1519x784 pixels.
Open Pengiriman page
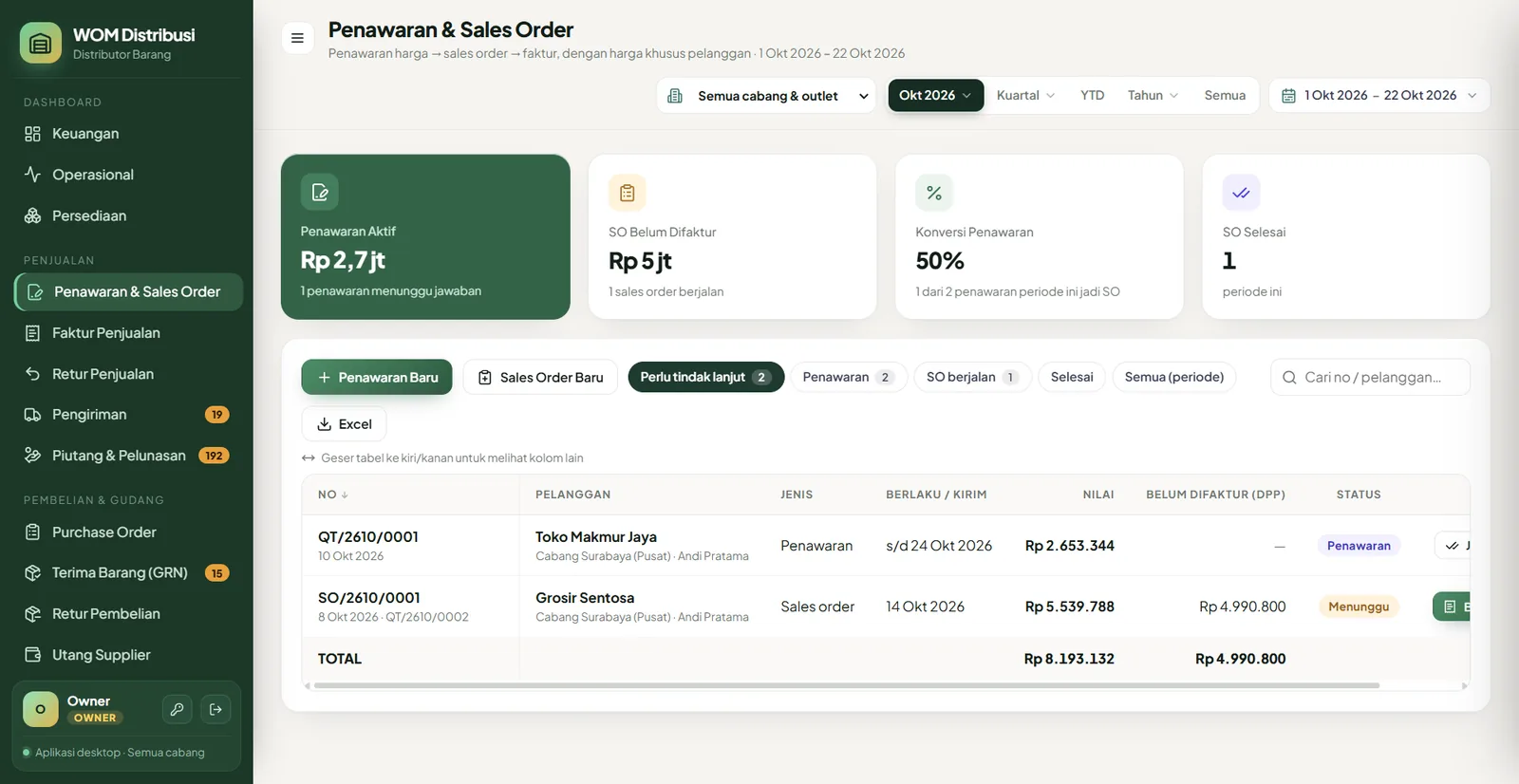click(x=128, y=415)
